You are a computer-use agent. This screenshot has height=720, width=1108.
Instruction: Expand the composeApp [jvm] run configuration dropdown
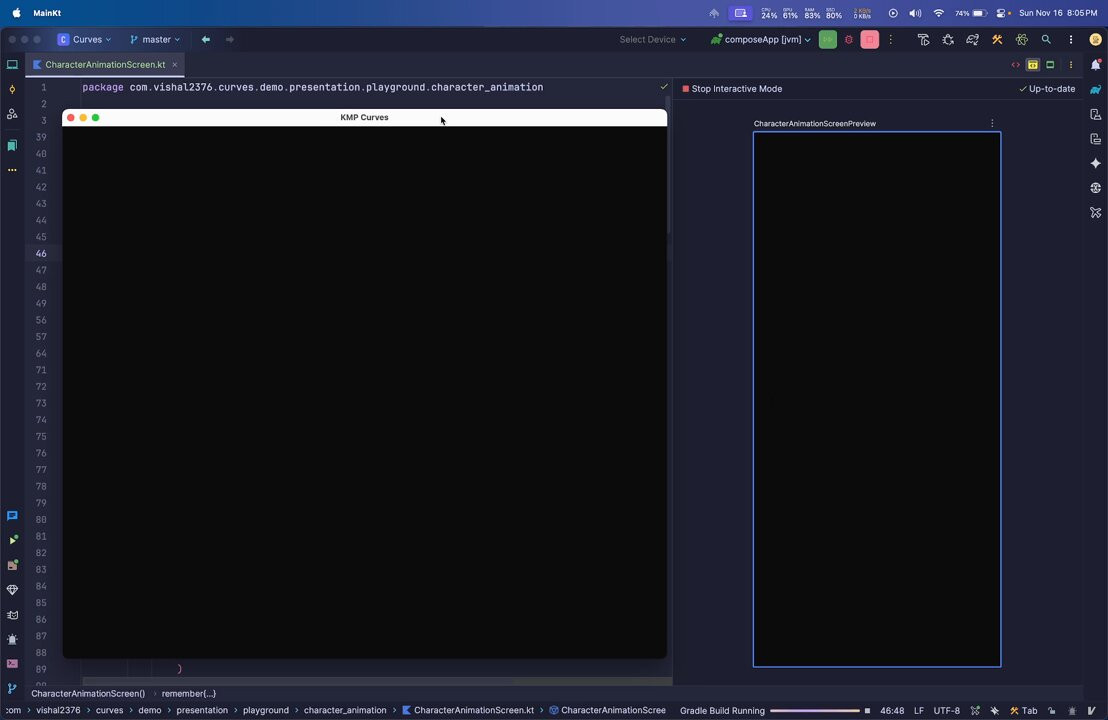tap(761, 40)
